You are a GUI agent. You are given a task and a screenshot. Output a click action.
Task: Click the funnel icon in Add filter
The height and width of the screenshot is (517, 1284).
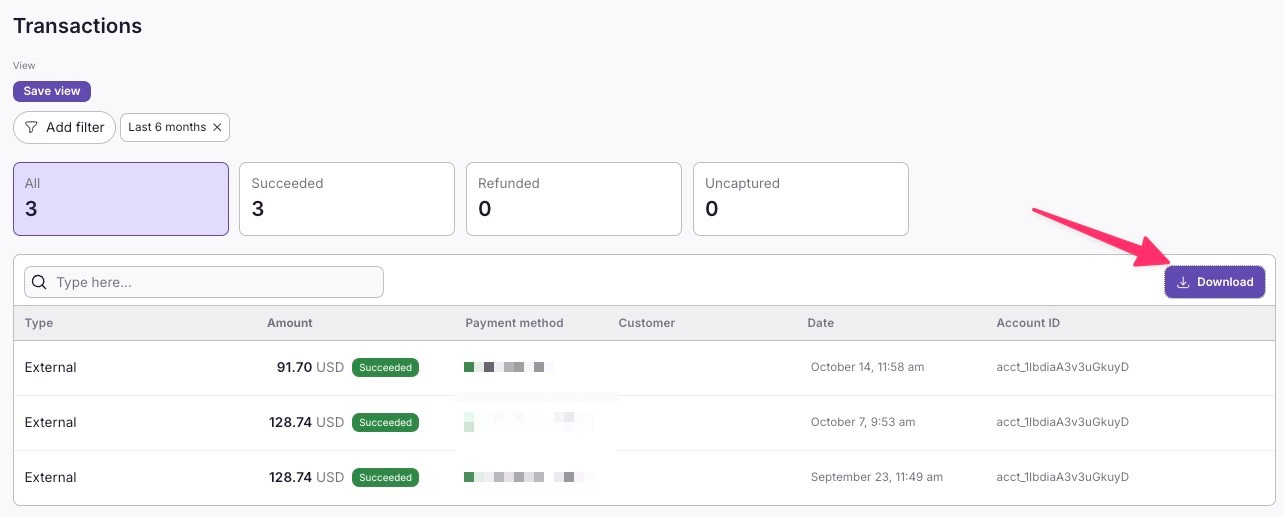coord(32,128)
